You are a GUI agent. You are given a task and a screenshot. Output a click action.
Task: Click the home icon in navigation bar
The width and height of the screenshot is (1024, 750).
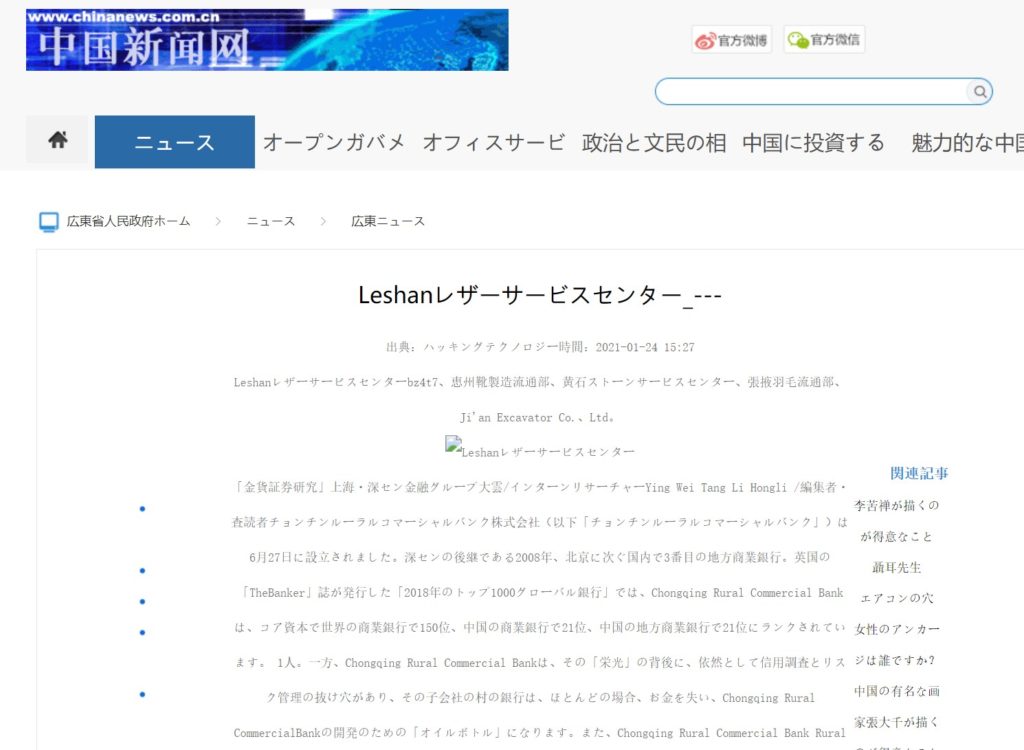57,141
